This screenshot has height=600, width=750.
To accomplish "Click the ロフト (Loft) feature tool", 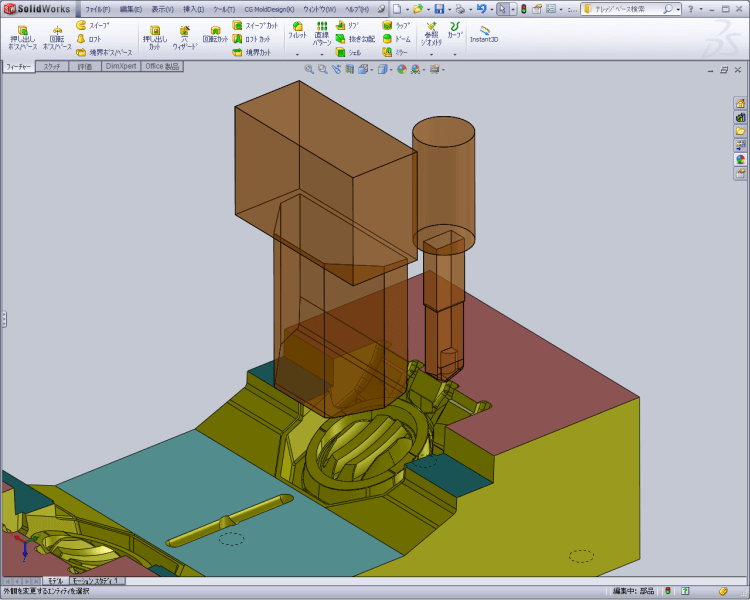I will coord(89,39).
